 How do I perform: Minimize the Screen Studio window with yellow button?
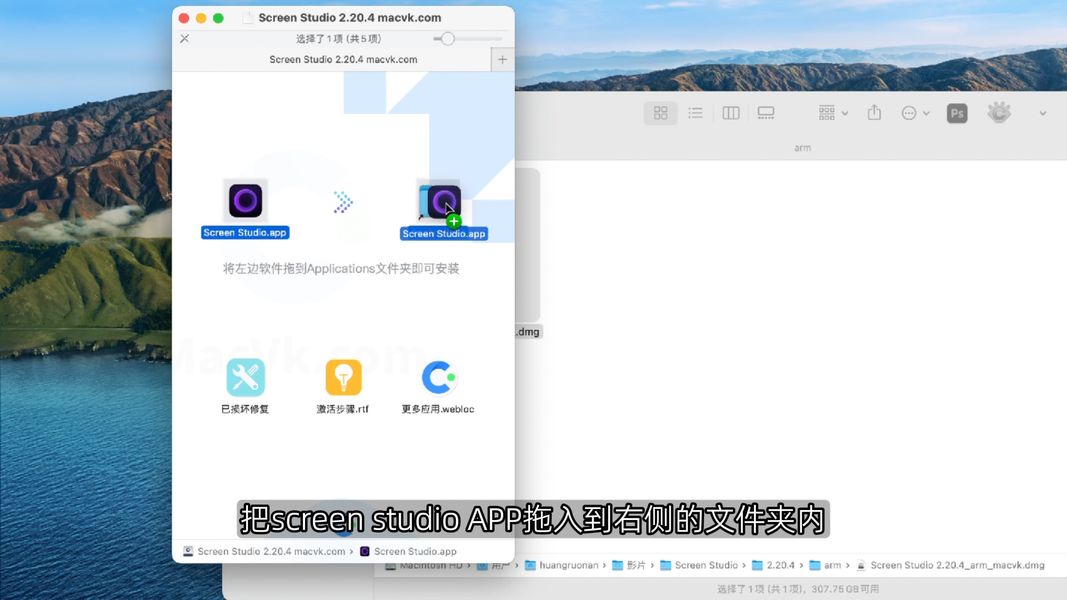click(201, 18)
